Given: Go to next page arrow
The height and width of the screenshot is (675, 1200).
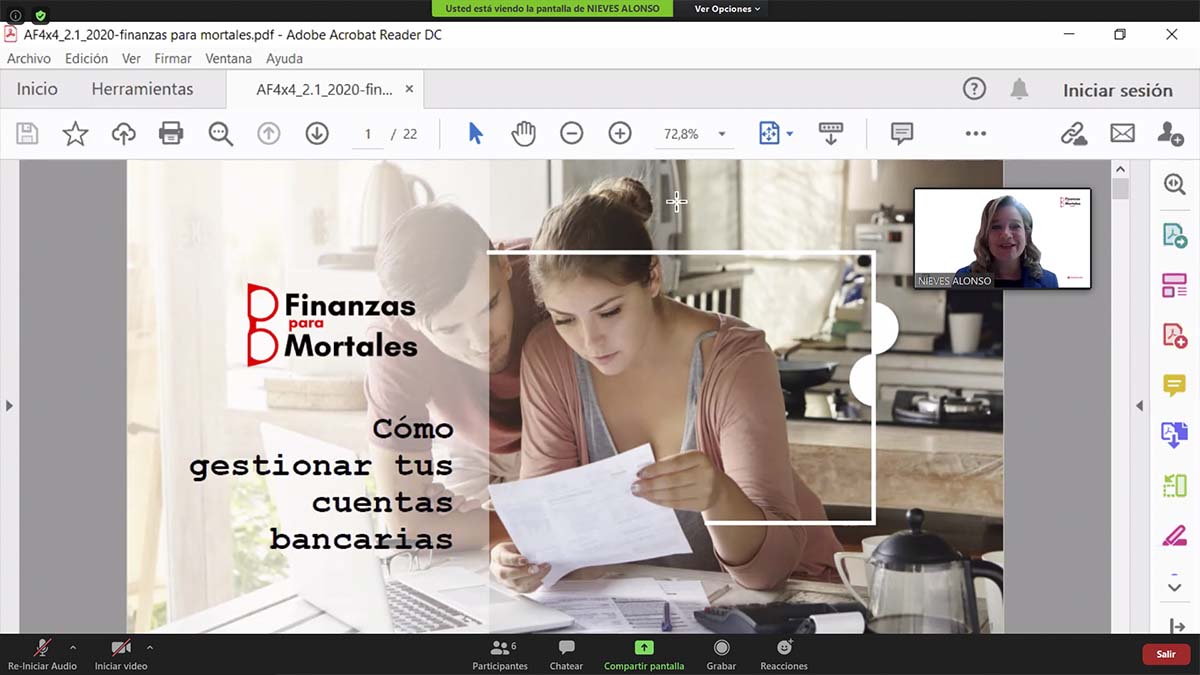Looking at the screenshot, I should click(317, 133).
